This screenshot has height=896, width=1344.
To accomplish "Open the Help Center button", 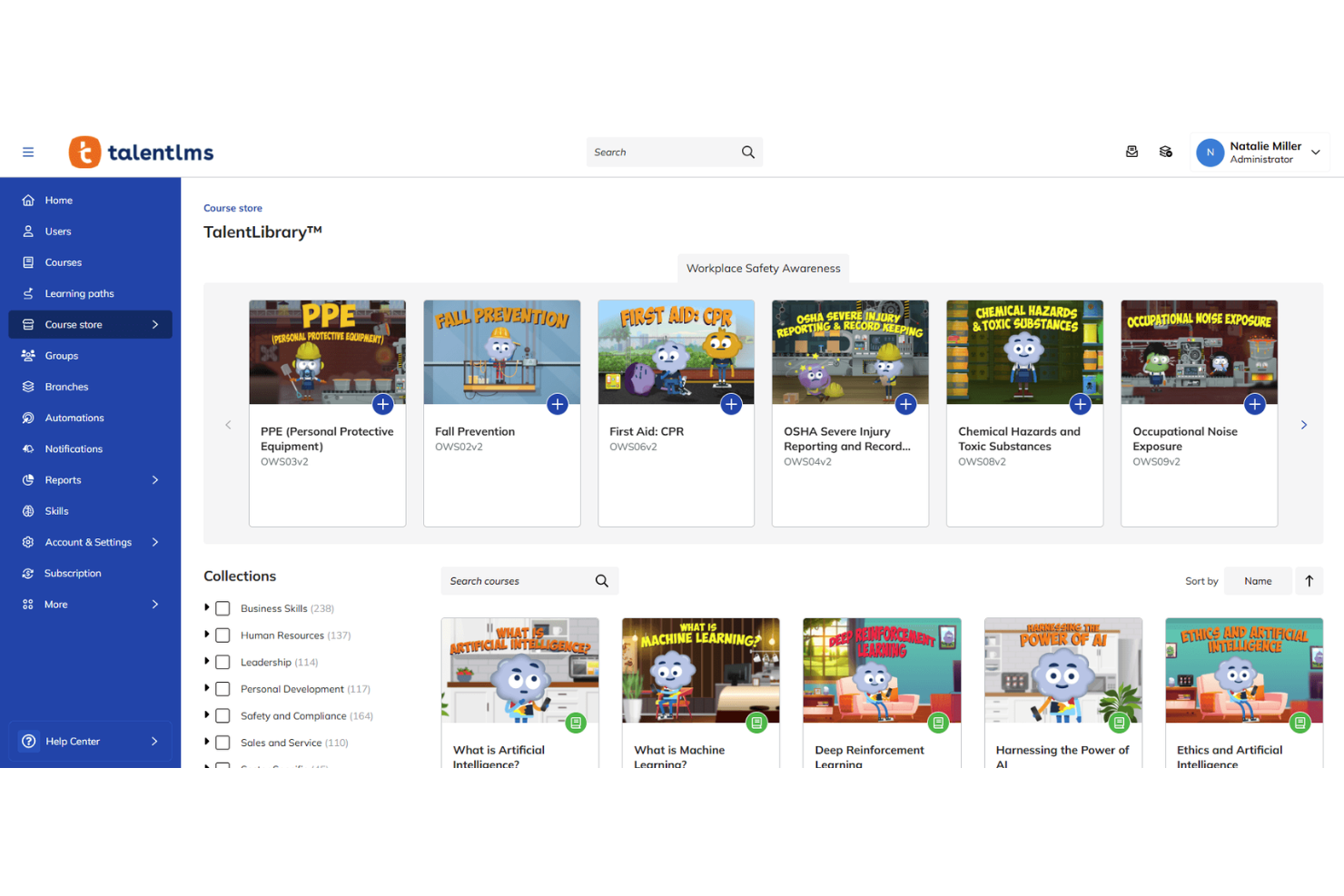I will pyautogui.click(x=90, y=742).
